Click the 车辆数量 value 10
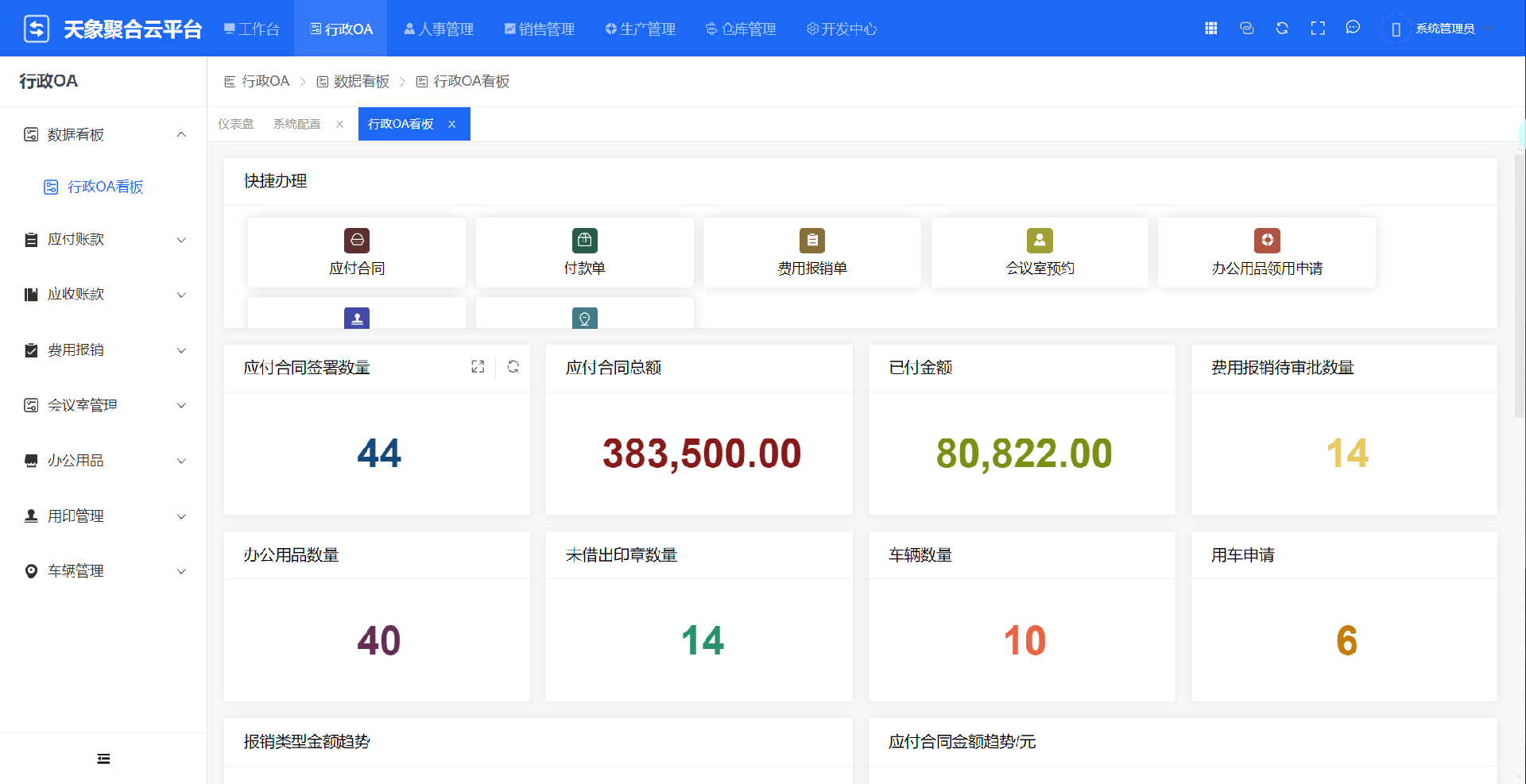The width and height of the screenshot is (1526, 784). coord(1024,641)
